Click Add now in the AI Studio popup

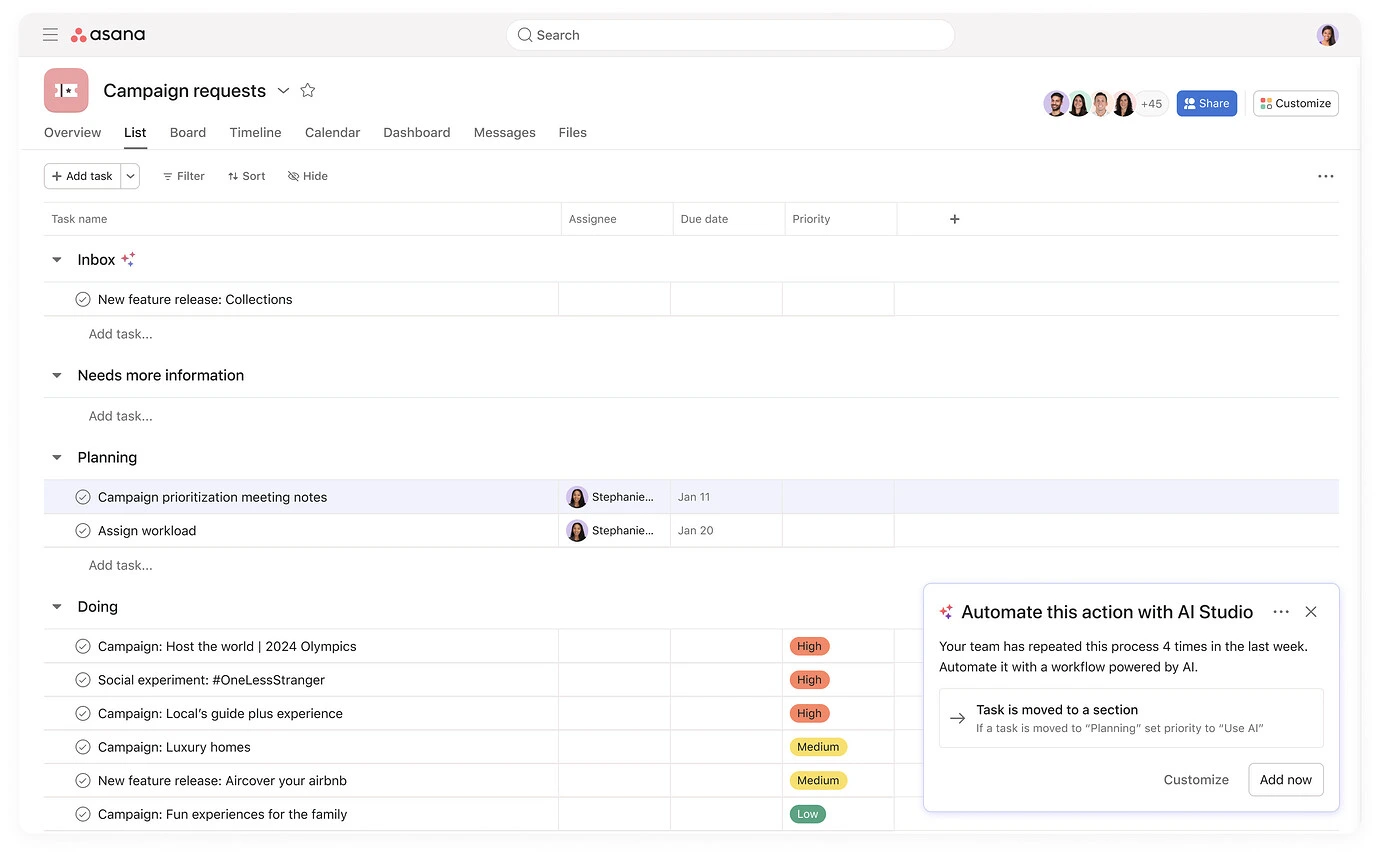pos(1286,779)
